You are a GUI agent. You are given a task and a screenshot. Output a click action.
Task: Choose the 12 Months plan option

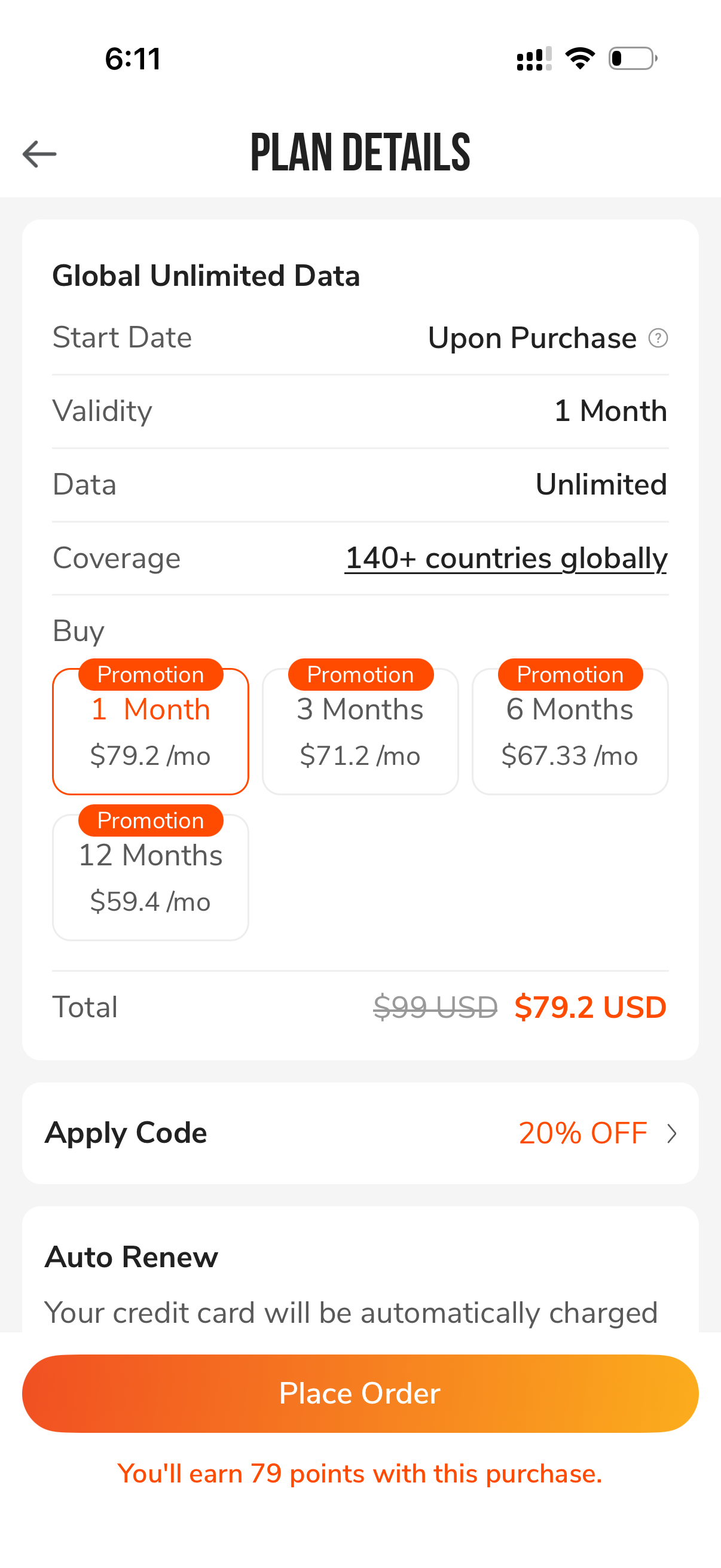pos(150,877)
